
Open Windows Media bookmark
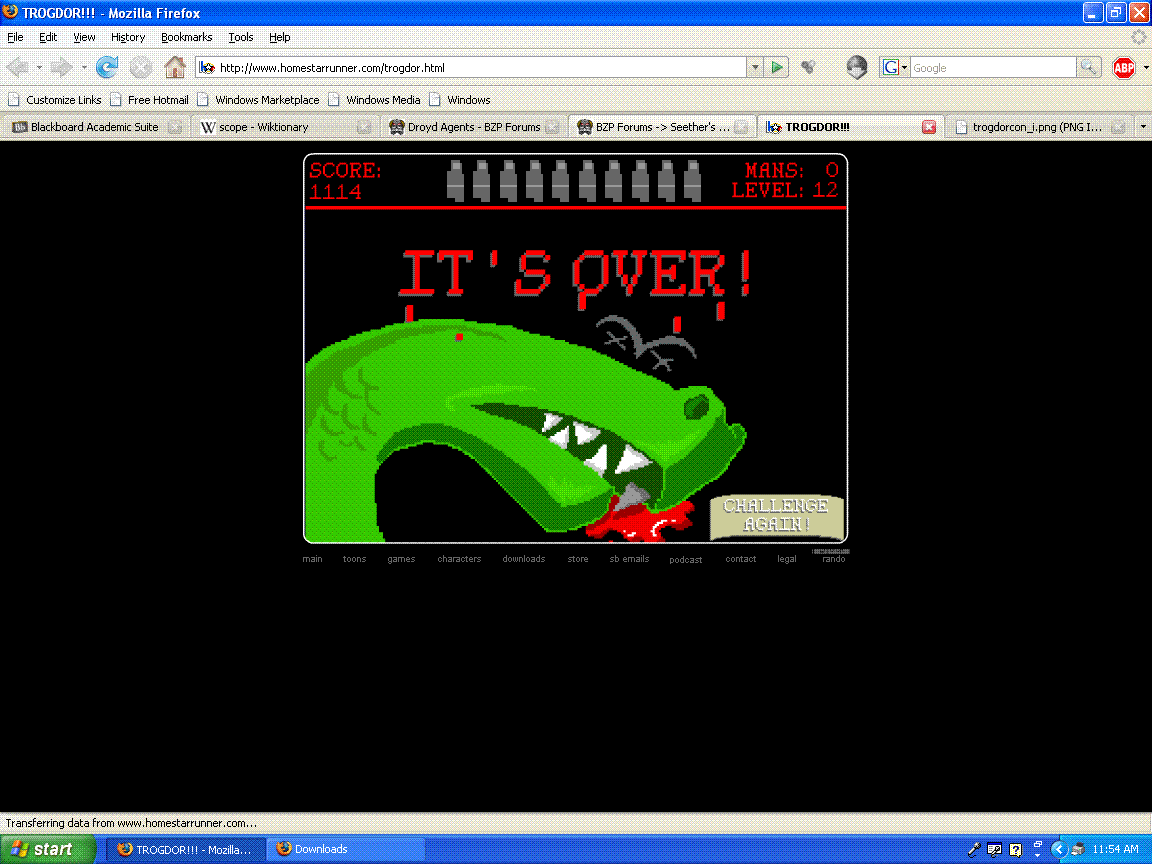coord(375,100)
